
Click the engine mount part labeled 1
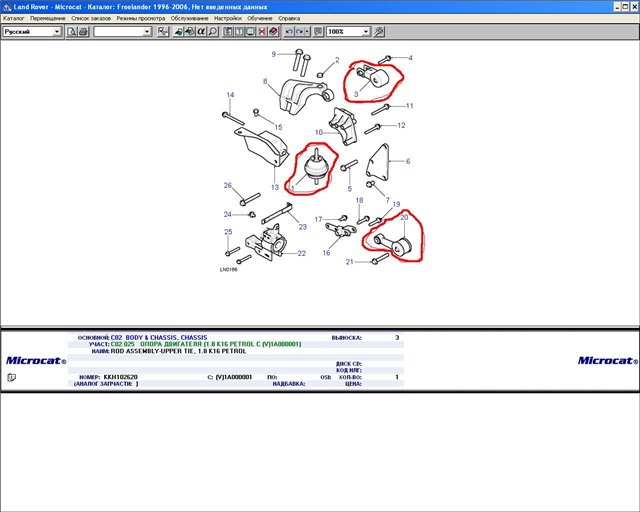pyautogui.click(x=315, y=168)
